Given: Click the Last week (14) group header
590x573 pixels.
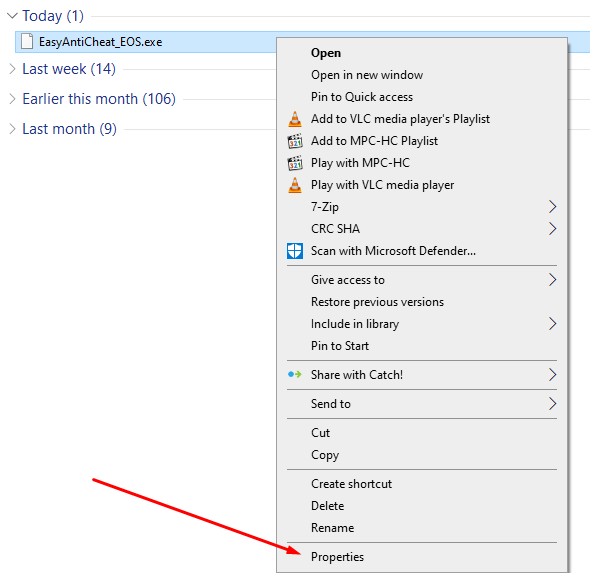Looking at the screenshot, I should 69,69.
